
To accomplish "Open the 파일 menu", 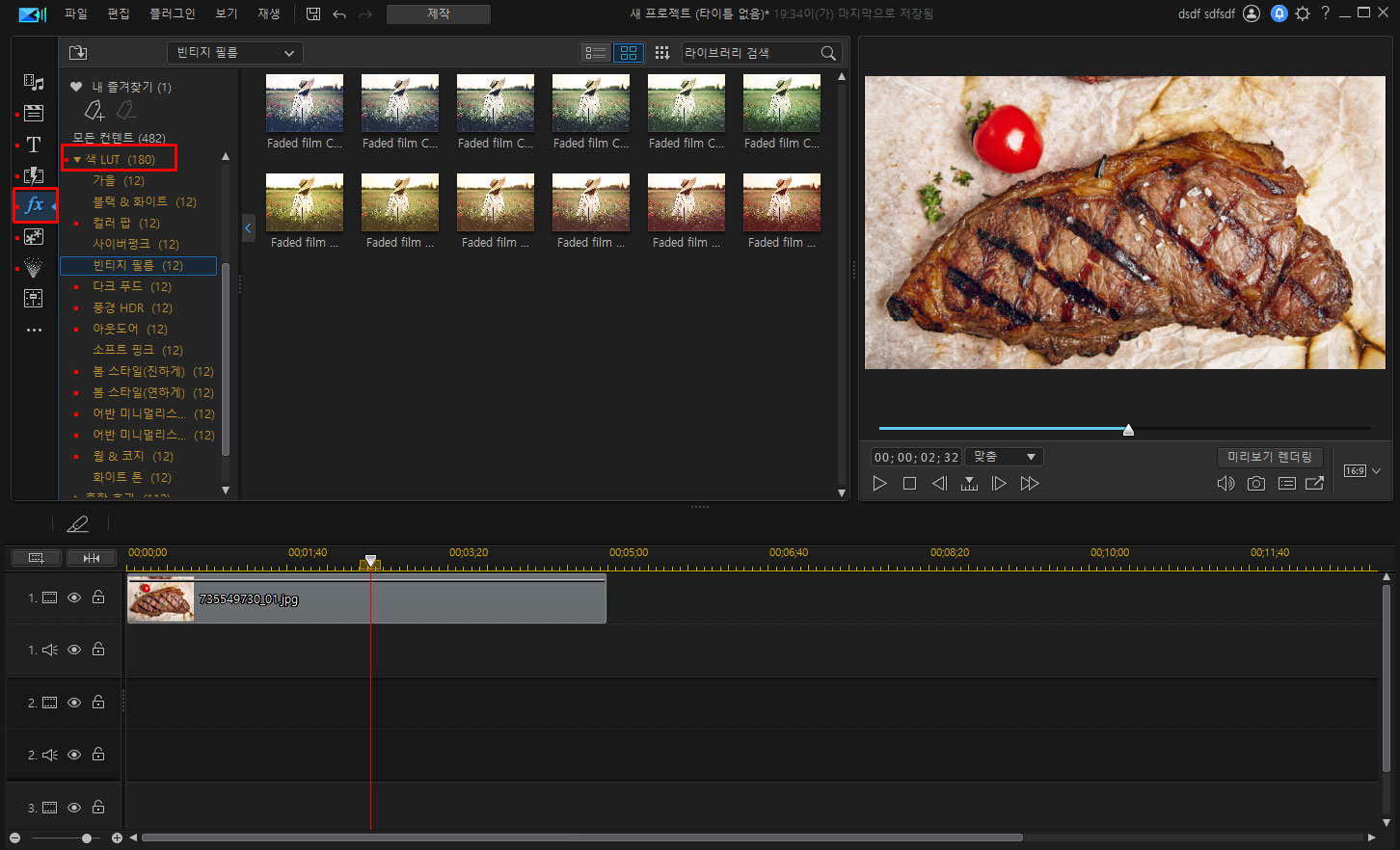I will pos(76,13).
